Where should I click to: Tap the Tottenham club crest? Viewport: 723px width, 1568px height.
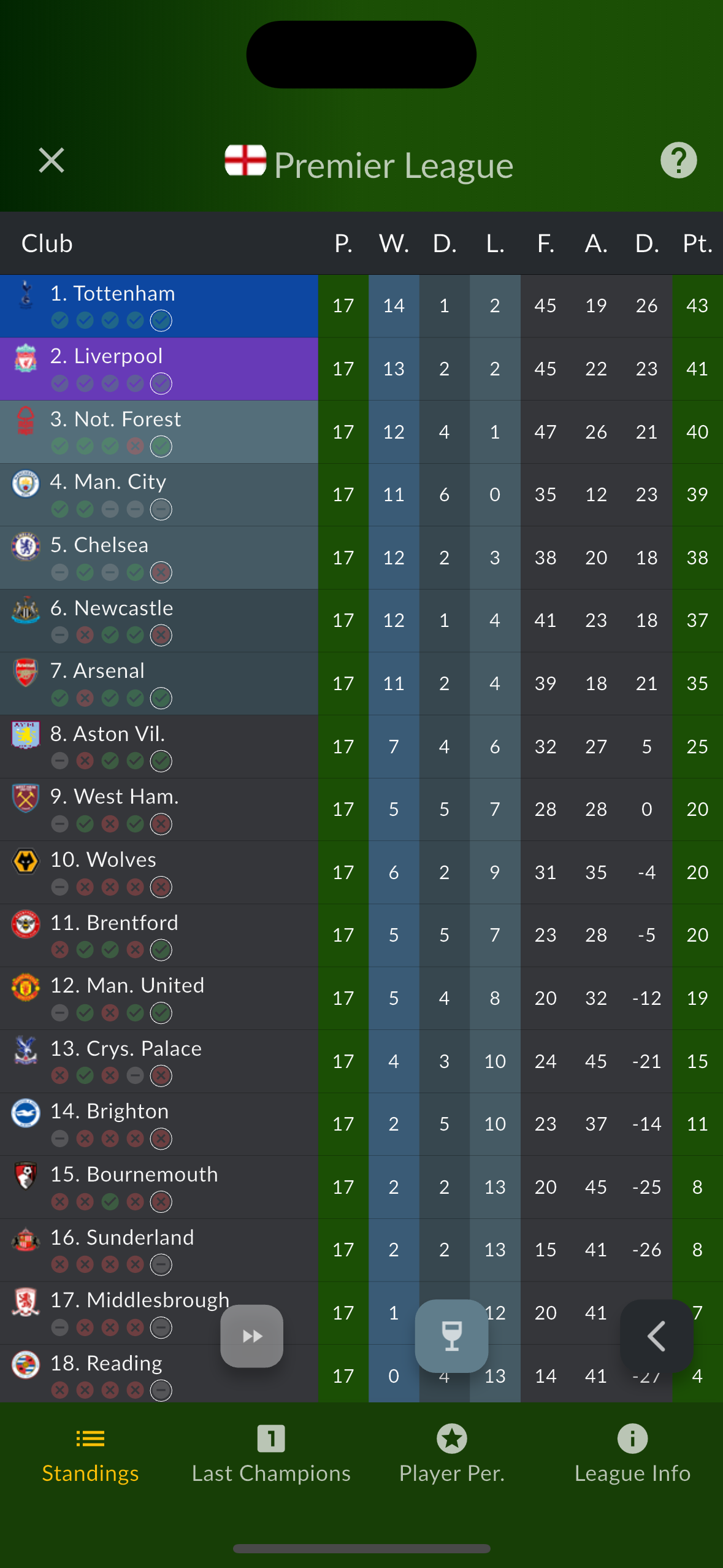[x=26, y=294]
